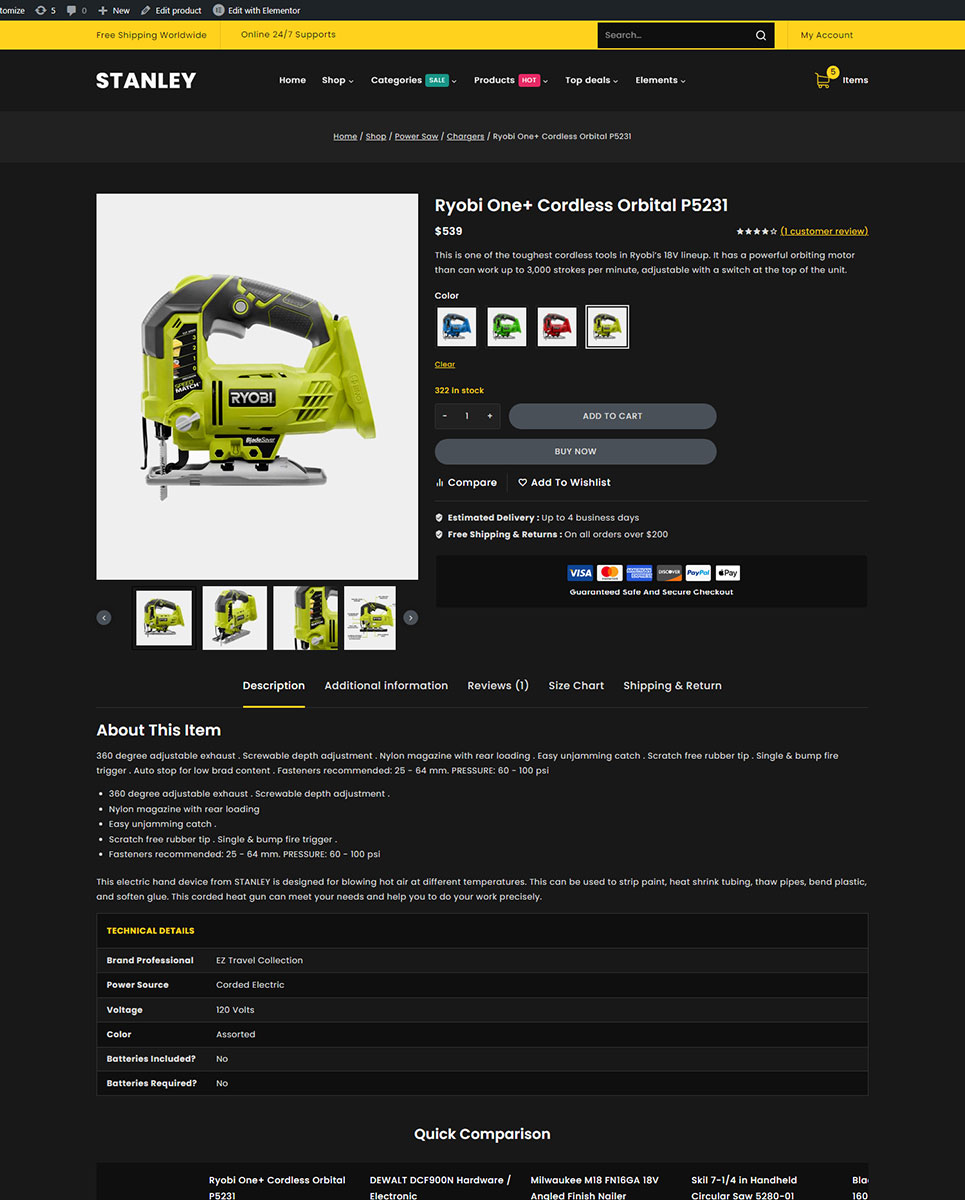The width and height of the screenshot is (965, 1200).
Task: Select the blue color variant swatch
Action: tap(456, 327)
